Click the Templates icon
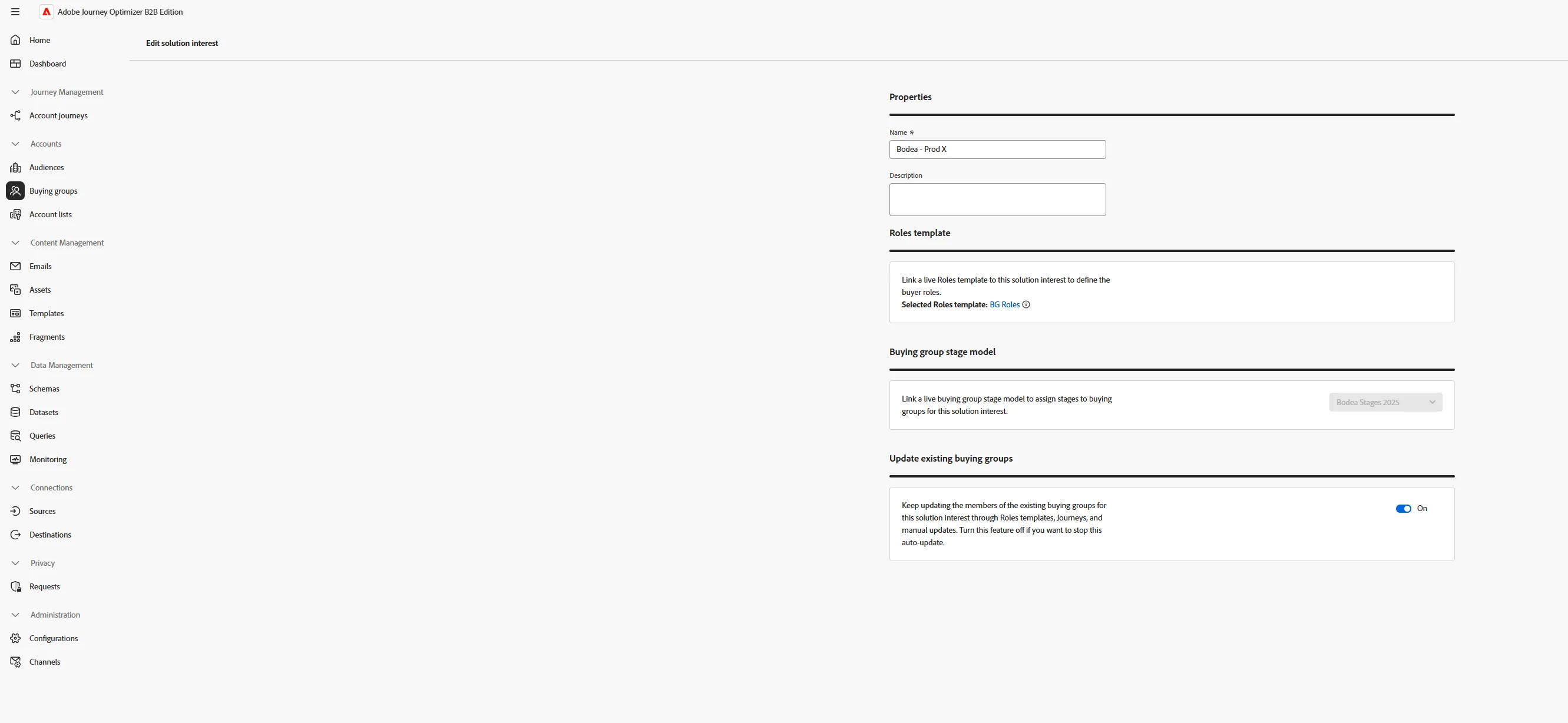The image size is (1568, 723). 15,313
